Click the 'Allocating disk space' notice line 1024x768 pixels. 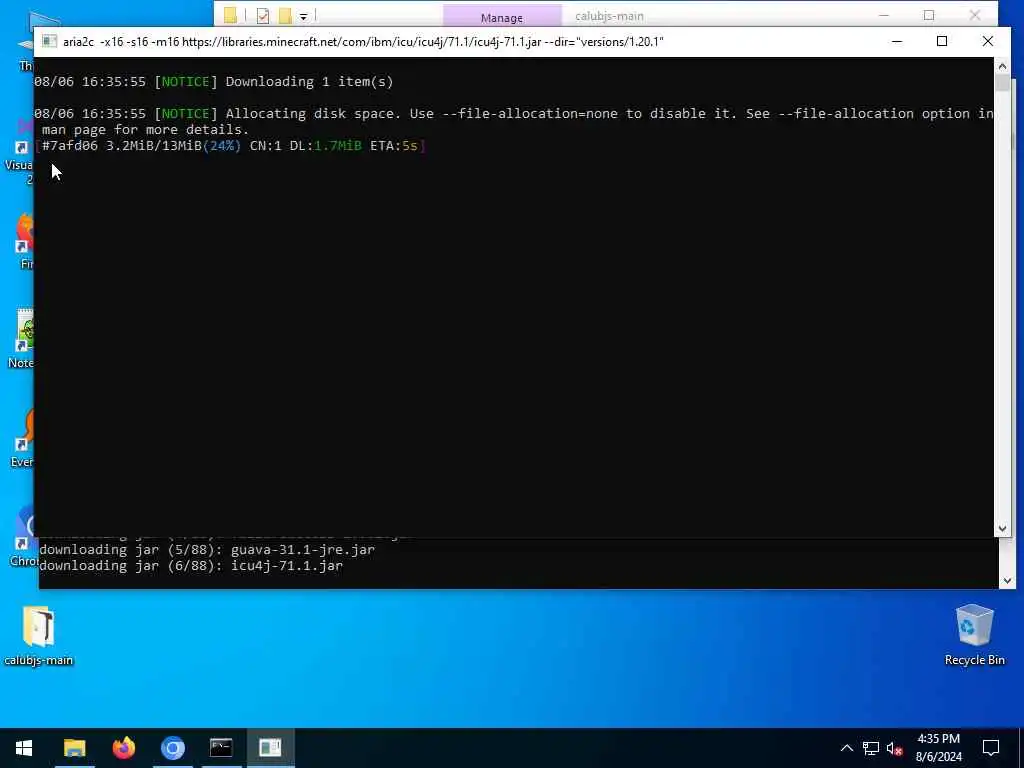point(514,121)
